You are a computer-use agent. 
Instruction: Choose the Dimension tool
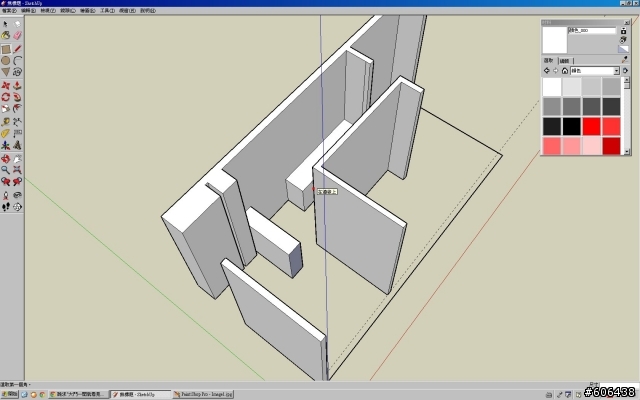(17, 122)
